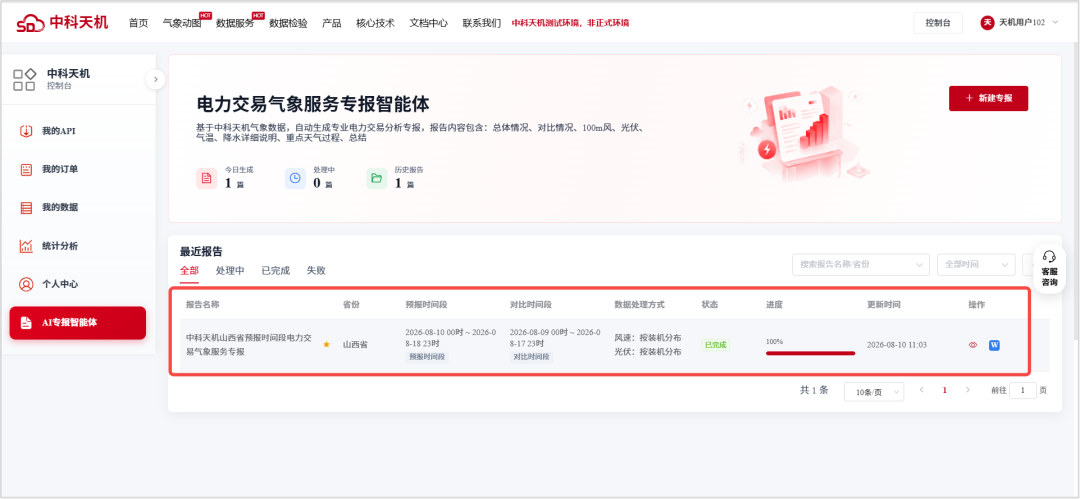Click the 电力交易气象服务专报智能体 heading
1080x499 pixels.
[x=313, y=104]
